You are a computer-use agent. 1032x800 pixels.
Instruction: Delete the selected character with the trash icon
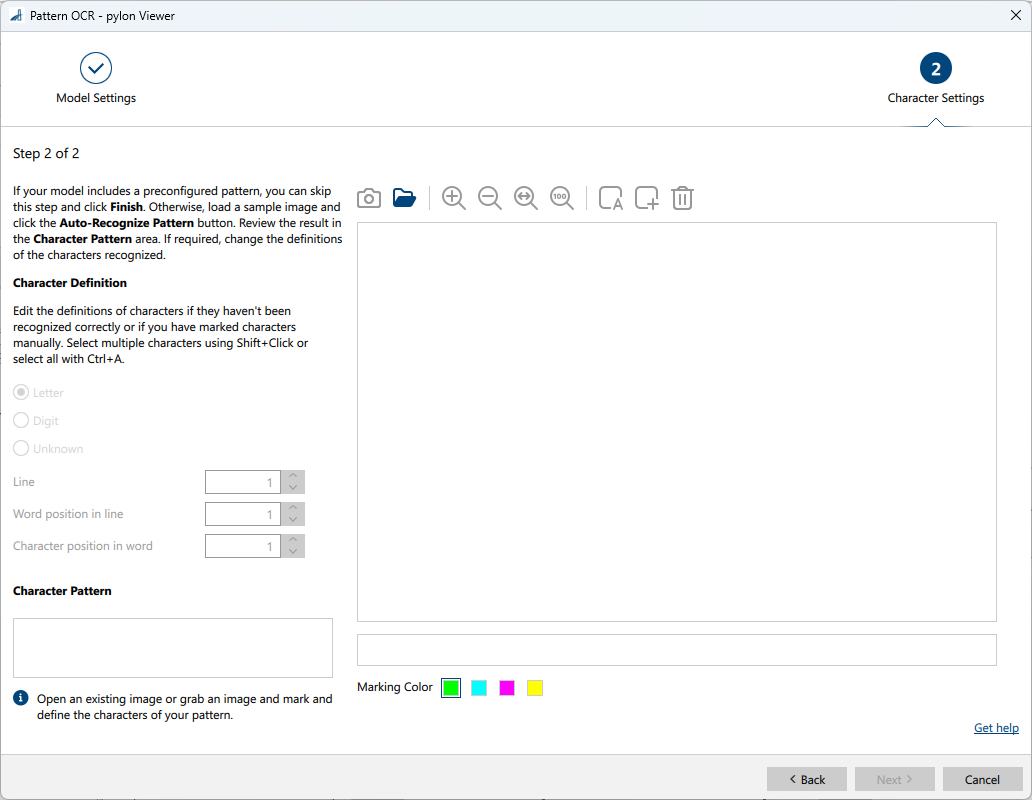coord(683,198)
